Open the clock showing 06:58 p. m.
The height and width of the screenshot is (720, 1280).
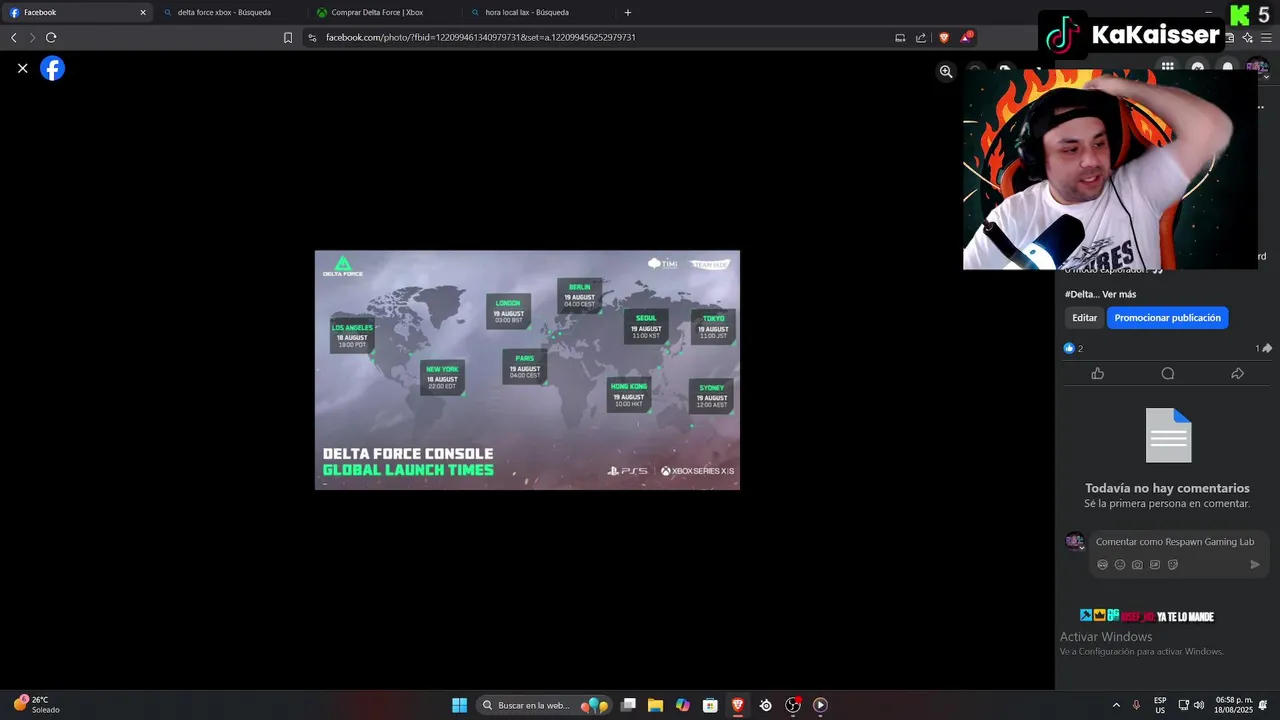coord(1233,705)
